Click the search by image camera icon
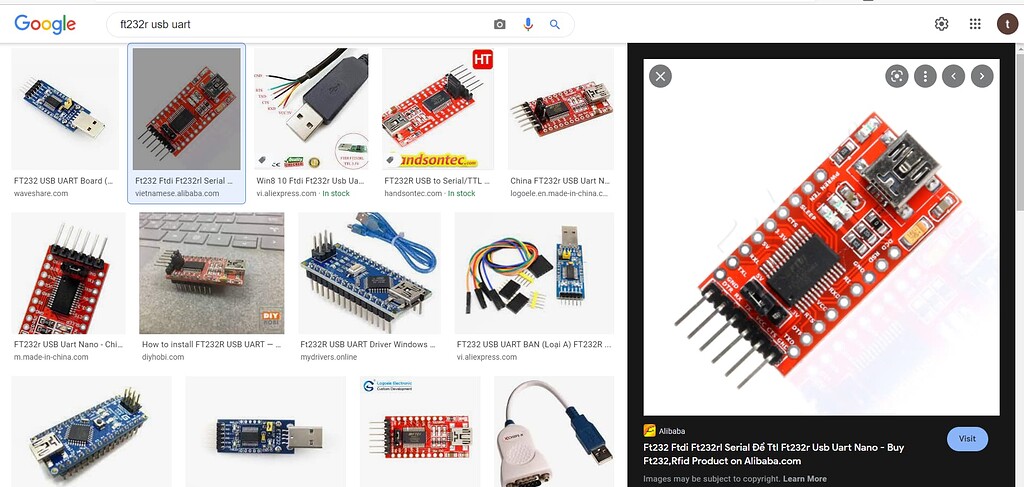Screen dimensions: 1024x487 point(500,25)
